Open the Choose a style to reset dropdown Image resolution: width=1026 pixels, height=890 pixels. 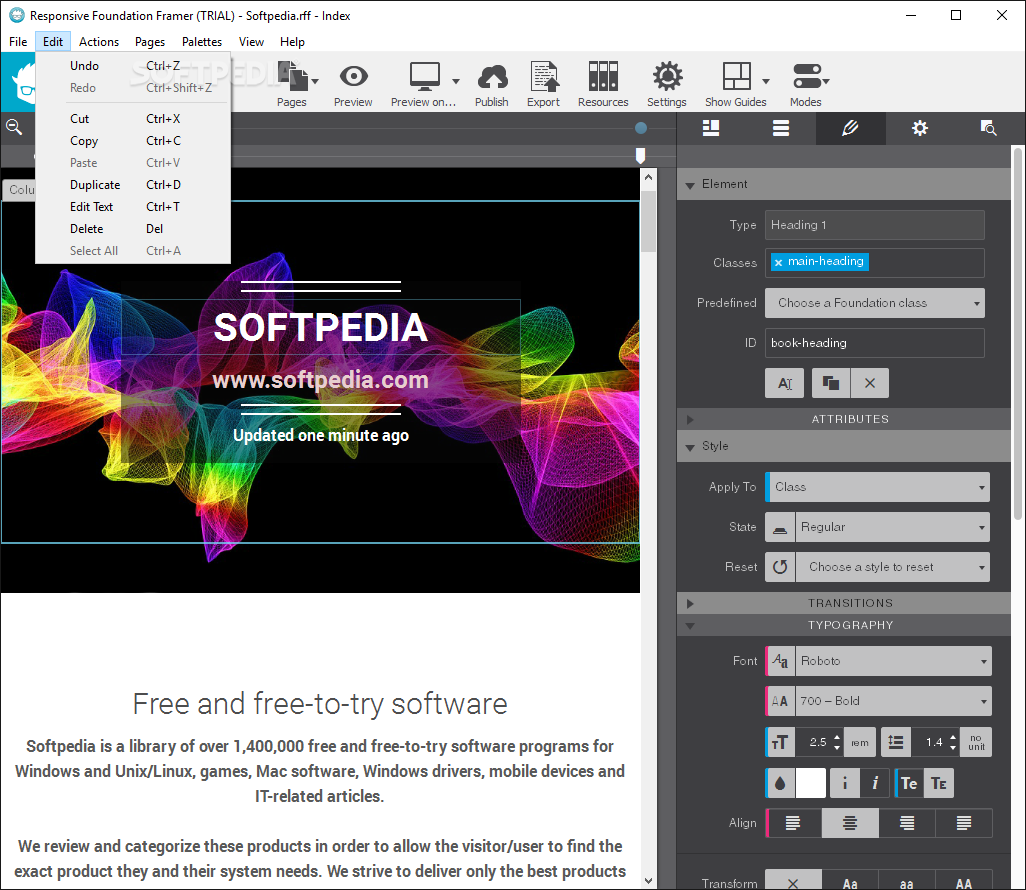point(893,567)
